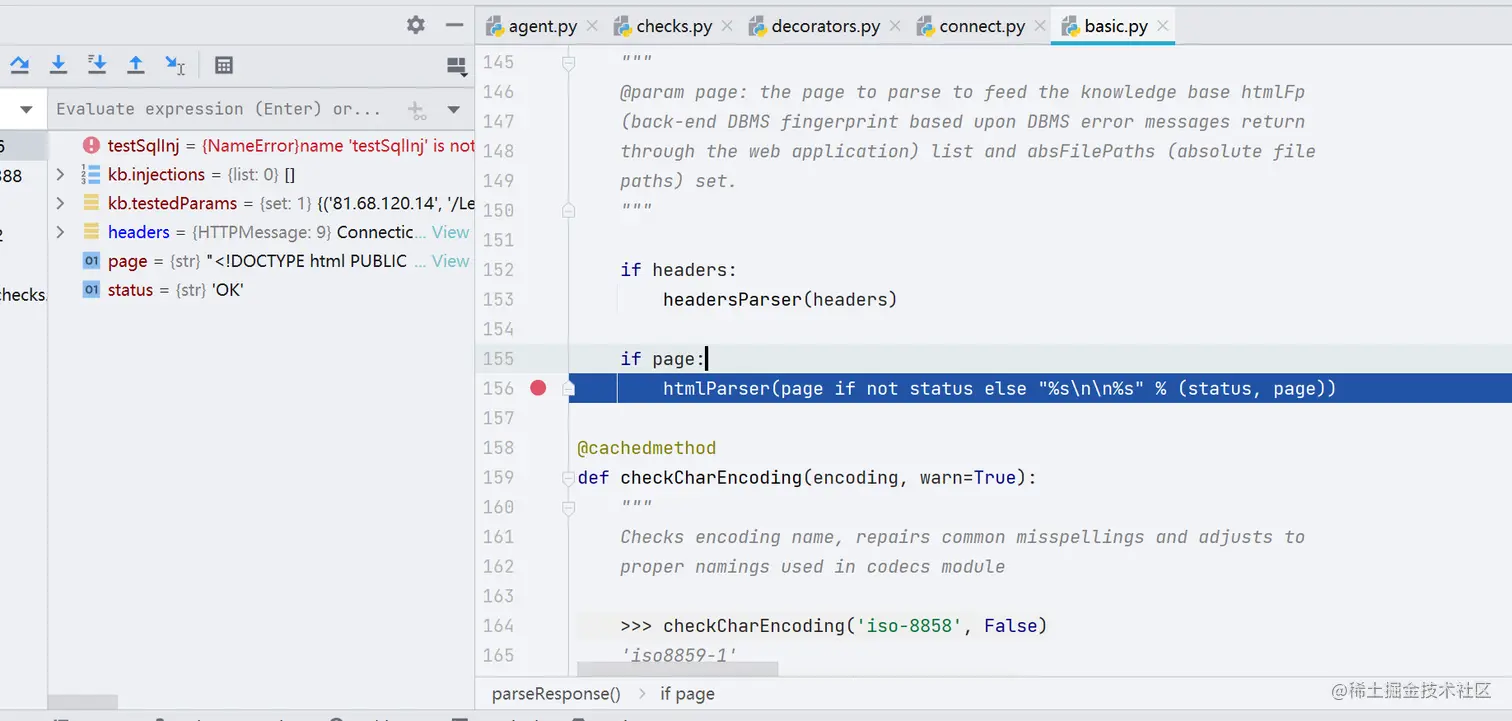Click the editor horizontal scrollbar
The image size is (1512, 721).
pyautogui.click(x=676, y=668)
